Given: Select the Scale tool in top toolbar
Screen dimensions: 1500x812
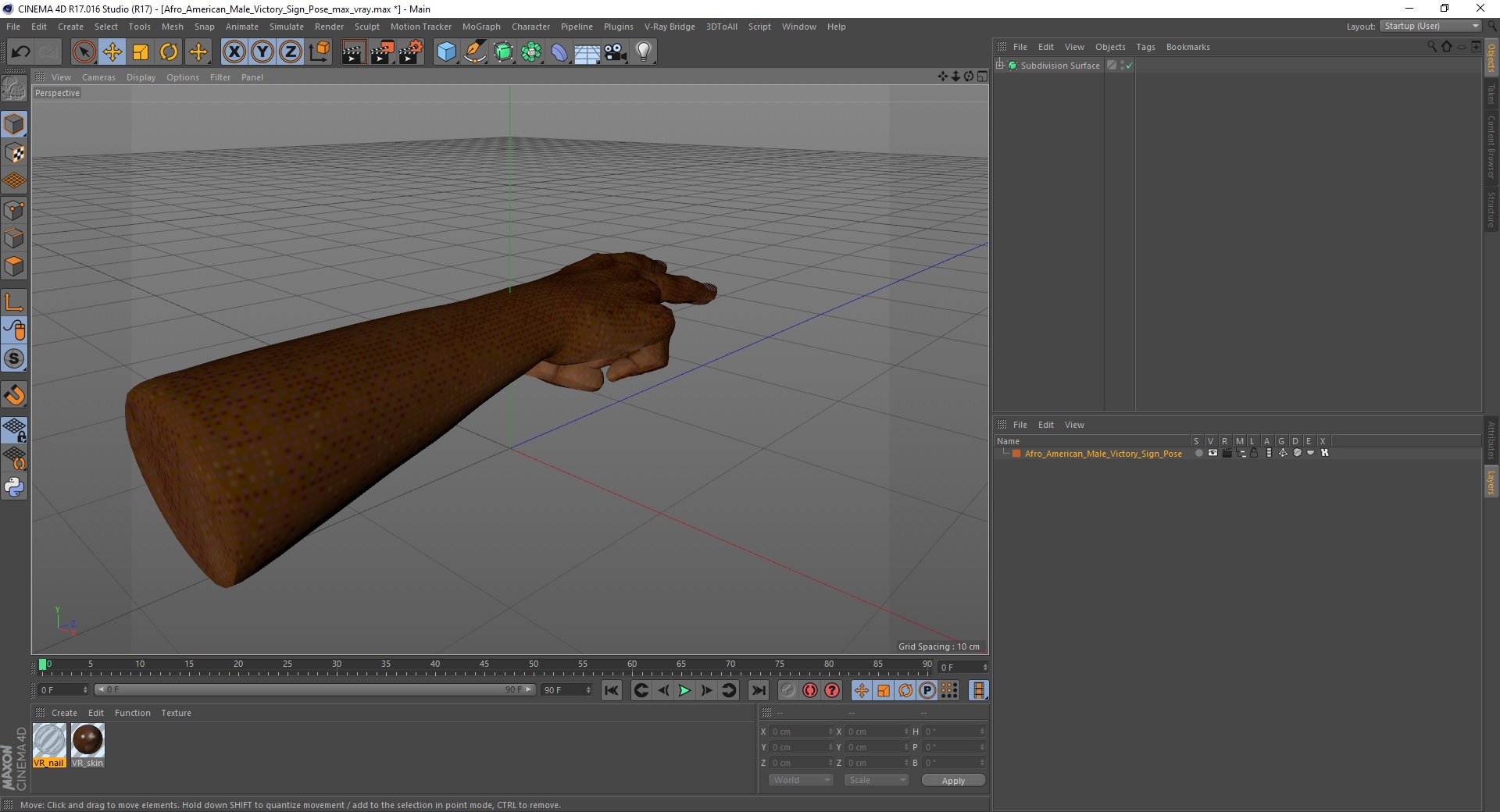Looking at the screenshot, I should tap(141, 52).
